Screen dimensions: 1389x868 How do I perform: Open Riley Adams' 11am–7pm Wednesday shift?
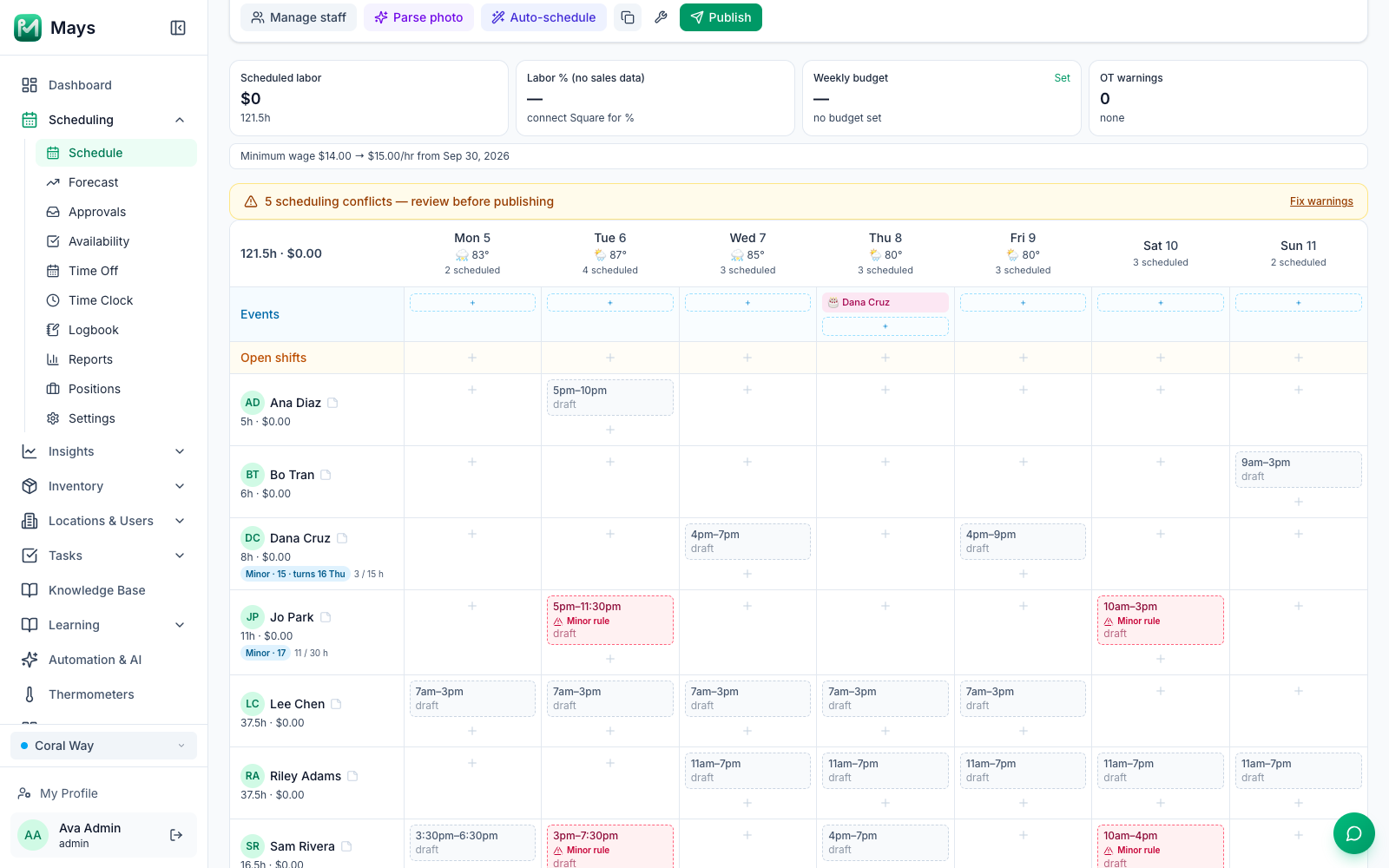[747, 771]
